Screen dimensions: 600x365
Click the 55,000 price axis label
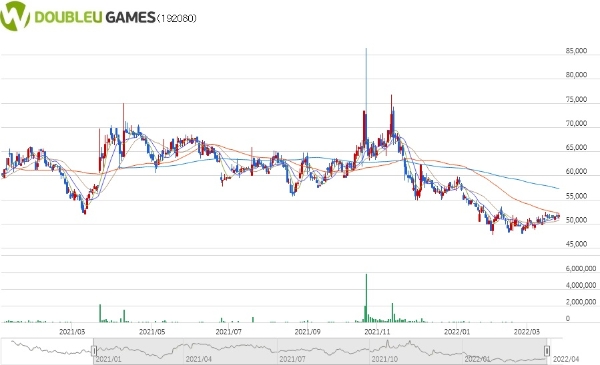click(576, 196)
